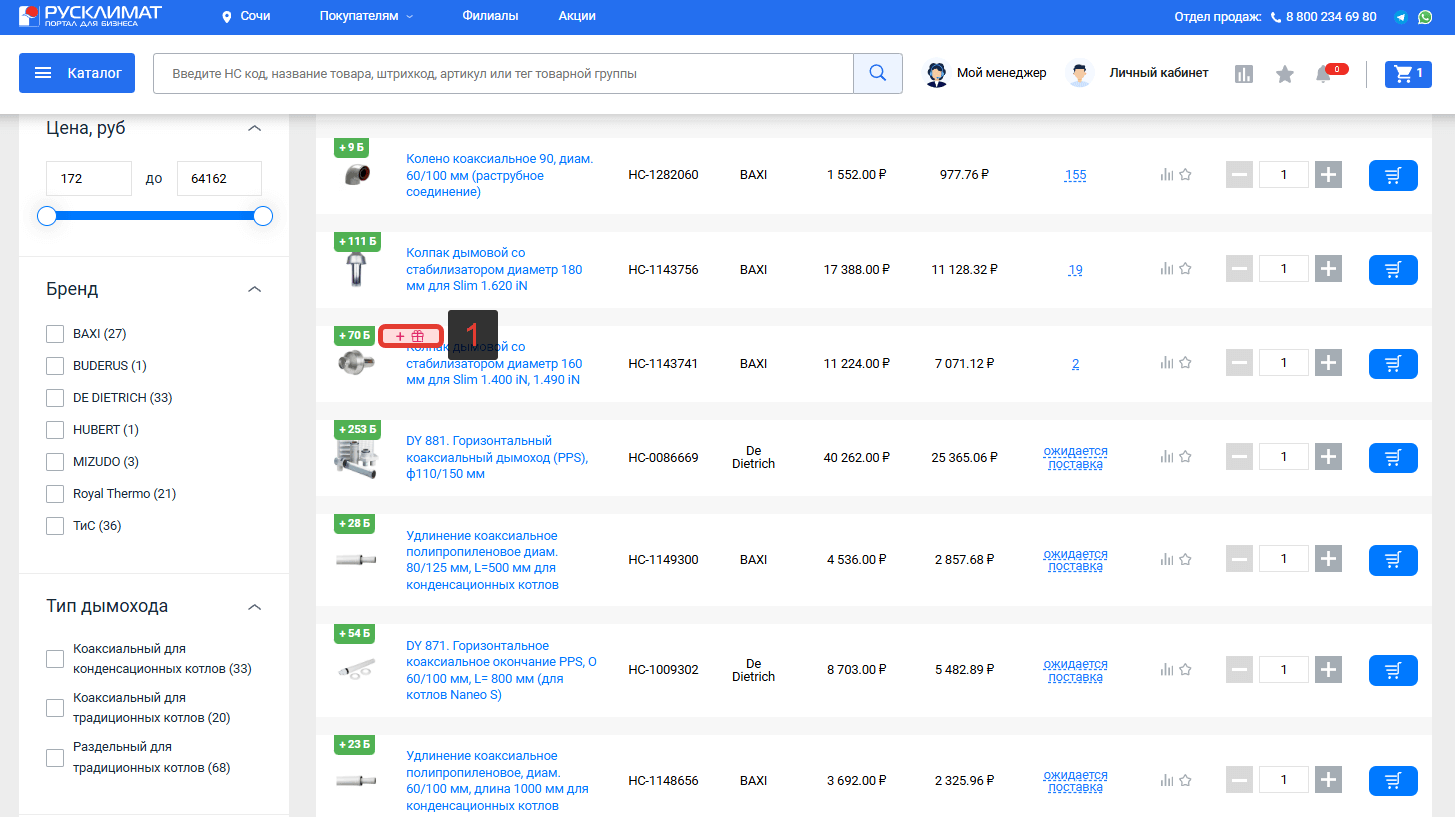Open the Каталог menu button
The width and height of the screenshot is (1455, 817).
(78, 73)
